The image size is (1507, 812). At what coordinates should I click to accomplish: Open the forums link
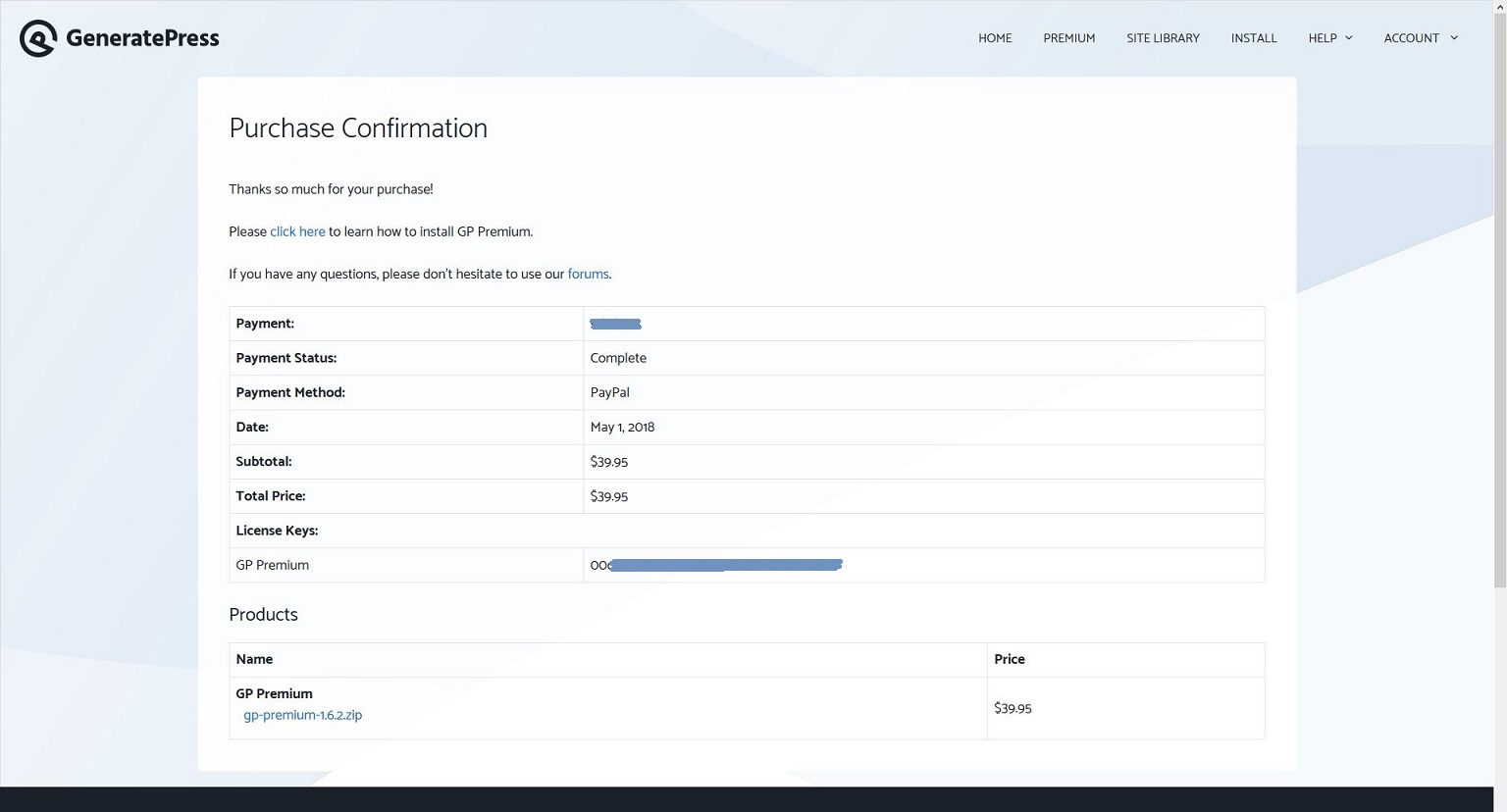point(588,275)
